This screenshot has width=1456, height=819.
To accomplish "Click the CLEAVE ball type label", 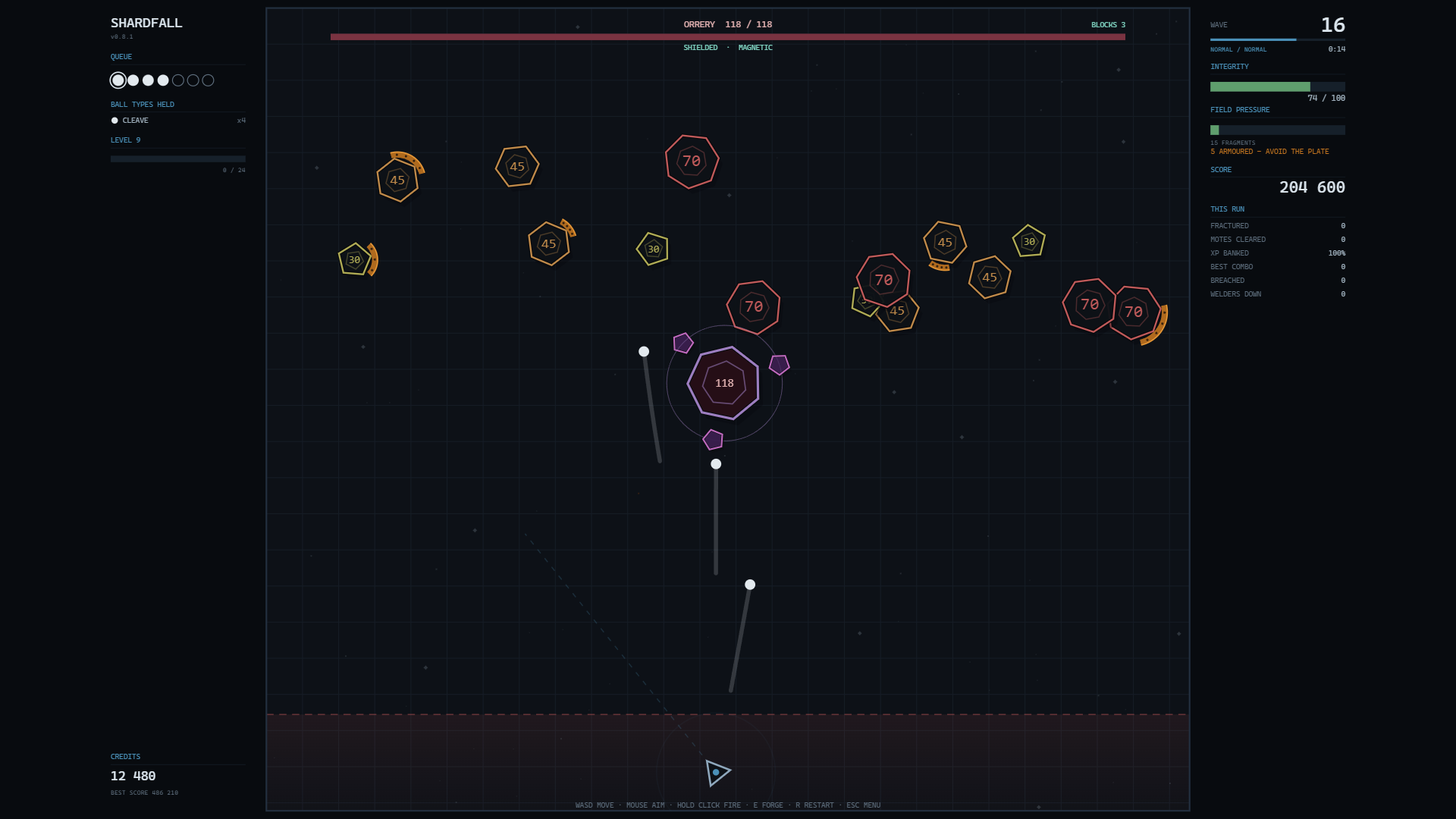I will tap(136, 121).
